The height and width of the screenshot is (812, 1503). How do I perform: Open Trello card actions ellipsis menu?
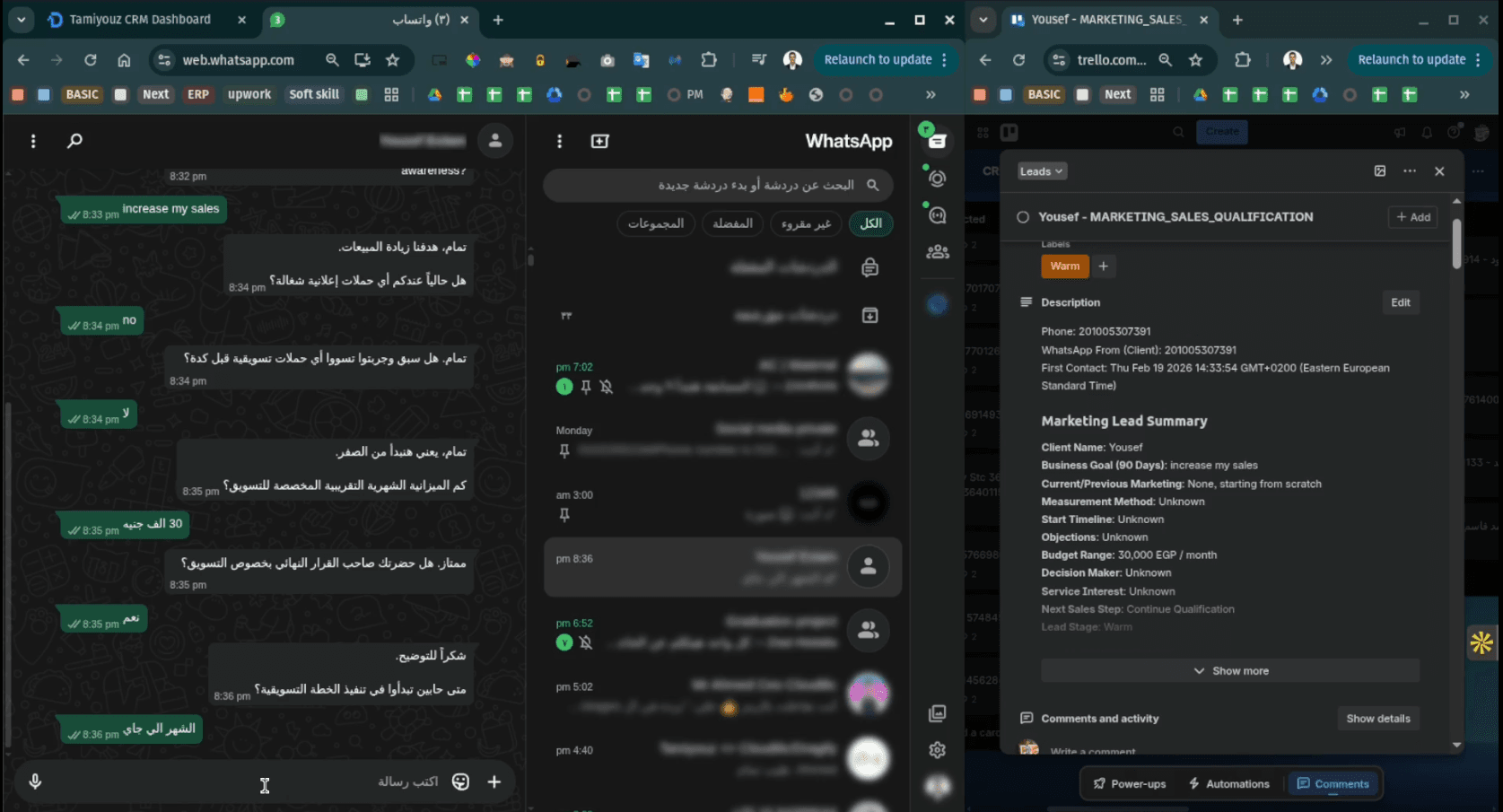click(x=1410, y=171)
